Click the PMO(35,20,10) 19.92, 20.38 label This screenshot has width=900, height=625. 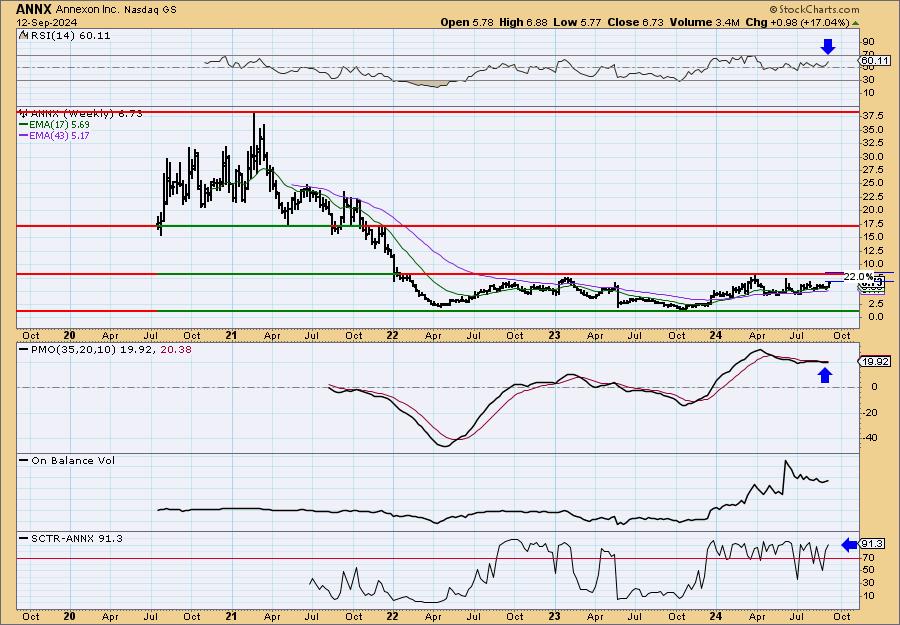click(110, 349)
